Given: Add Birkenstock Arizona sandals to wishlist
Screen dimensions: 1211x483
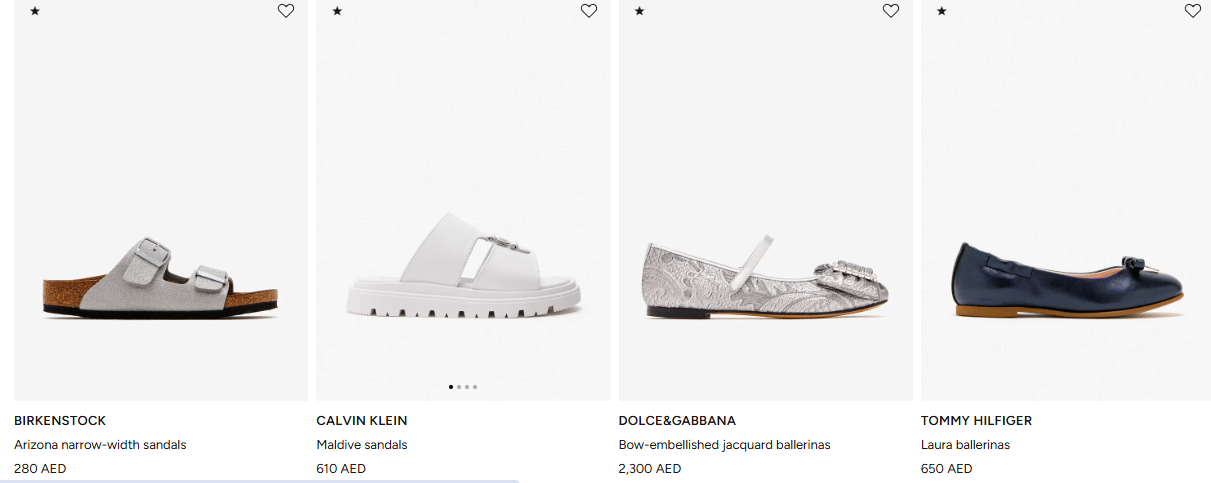Looking at the screenshot, I should (x=286, y=11).
